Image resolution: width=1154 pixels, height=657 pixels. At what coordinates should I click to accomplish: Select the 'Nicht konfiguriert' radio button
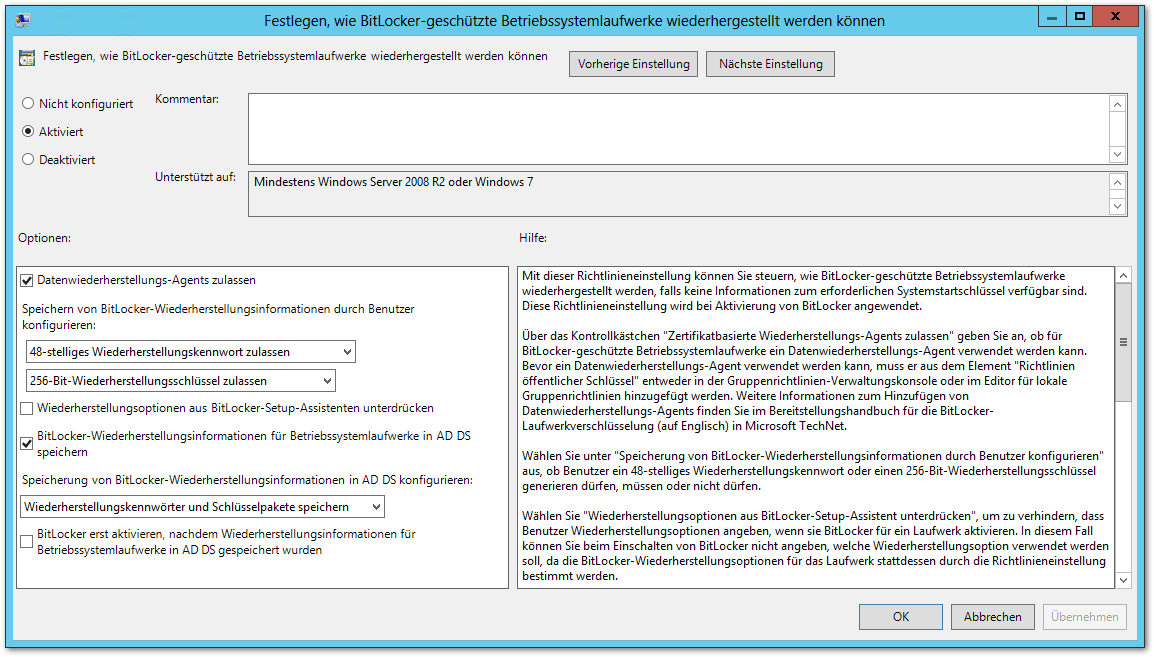(28, 103)
